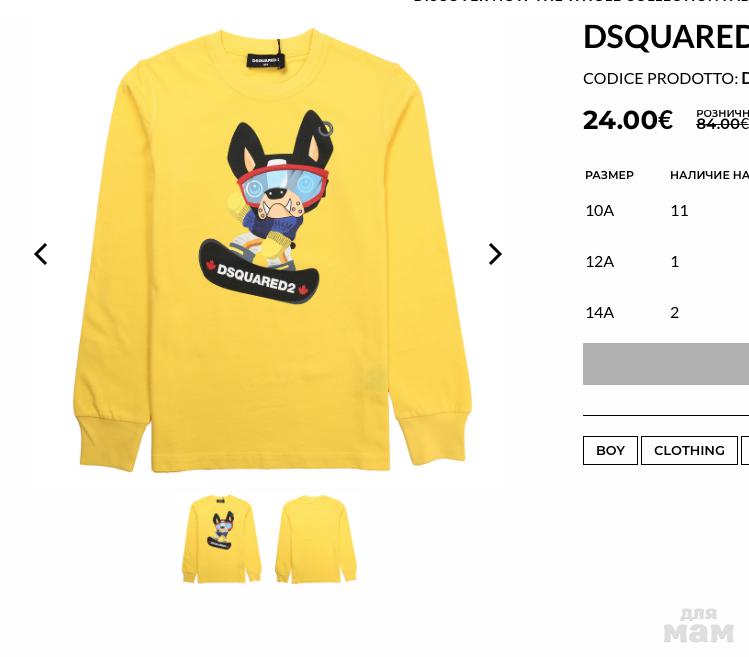The height and width of the screenshot is (657, 749).
Task: Click the main yellow sweatshirt image
Action: (x=272, y=251)
